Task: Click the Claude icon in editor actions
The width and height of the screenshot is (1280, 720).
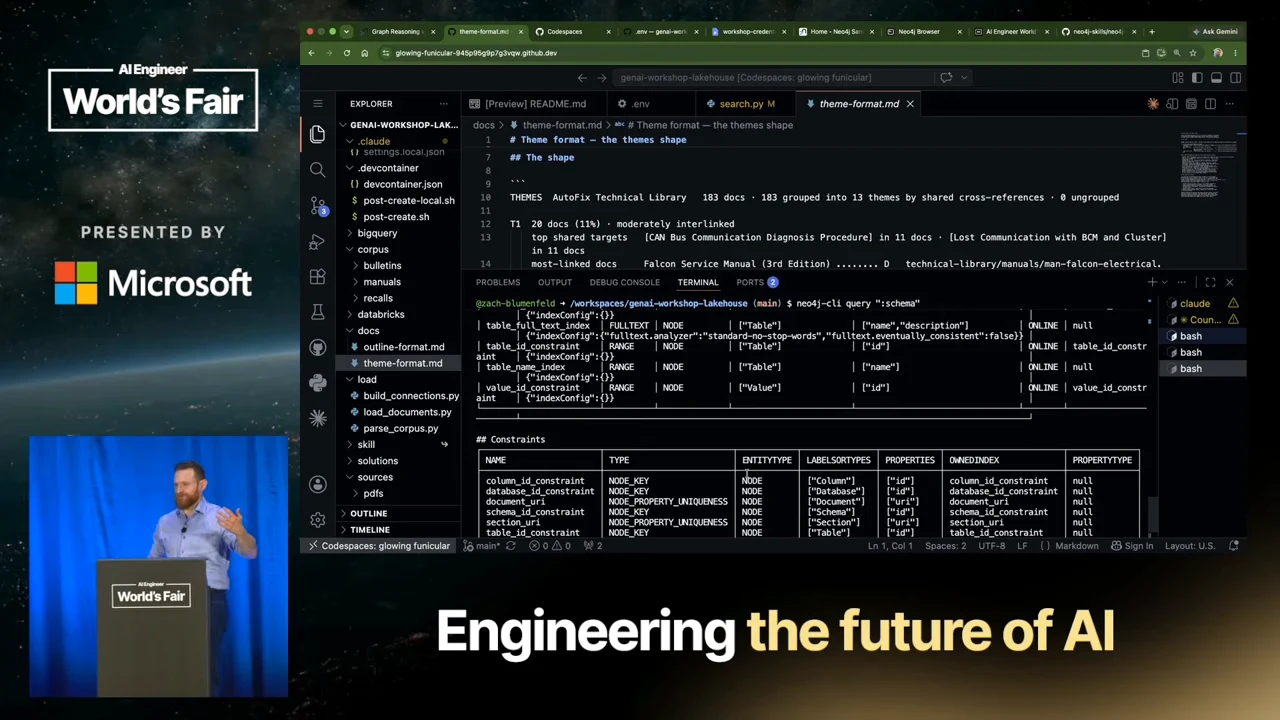Action: point(1153,104)
